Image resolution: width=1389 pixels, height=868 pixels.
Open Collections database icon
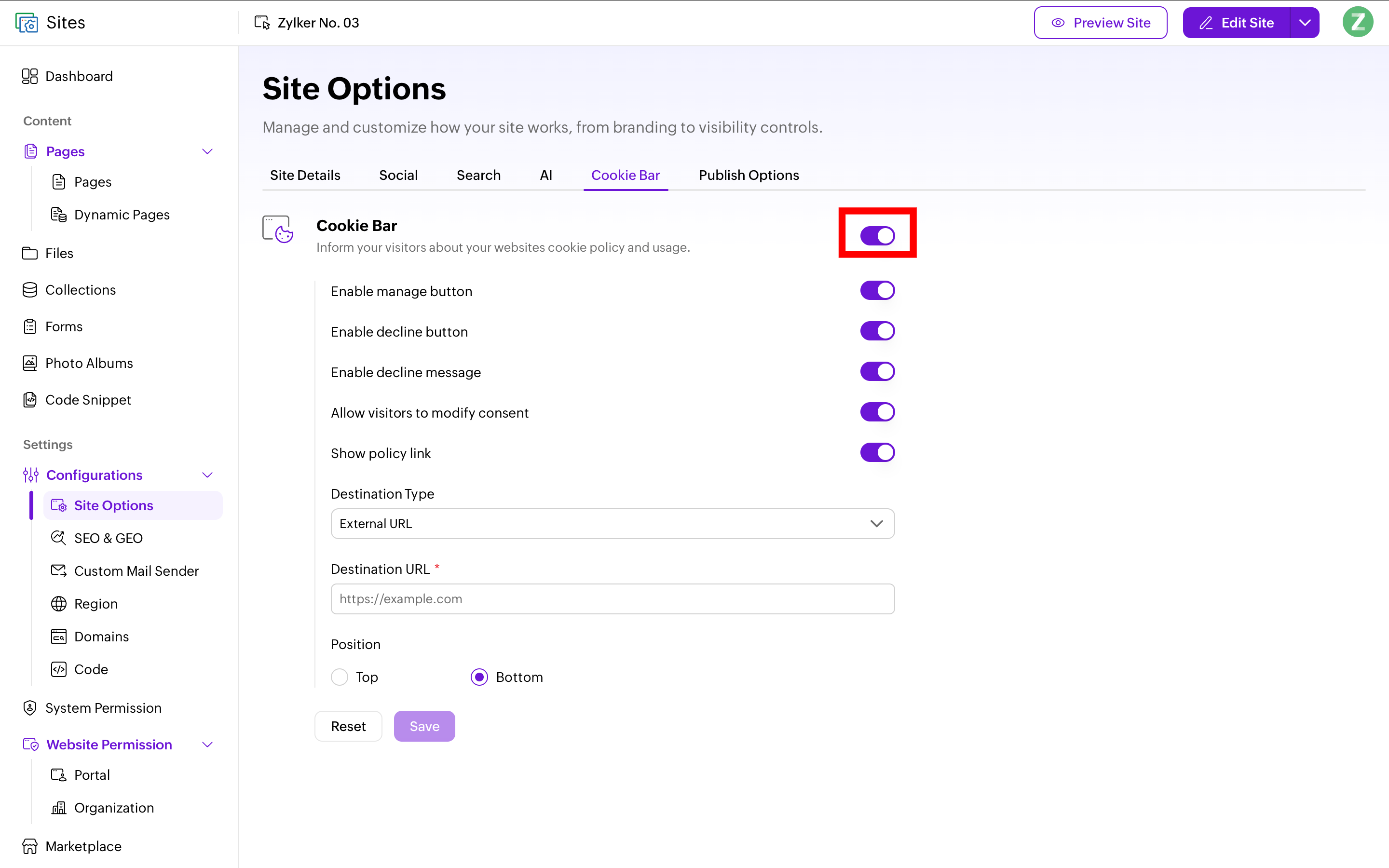point(30,290)
